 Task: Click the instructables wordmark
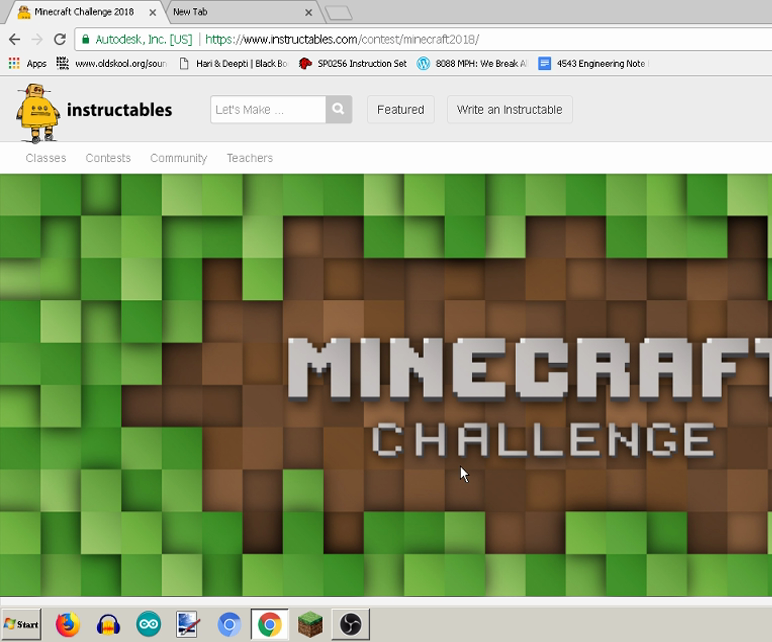[119, 110]
